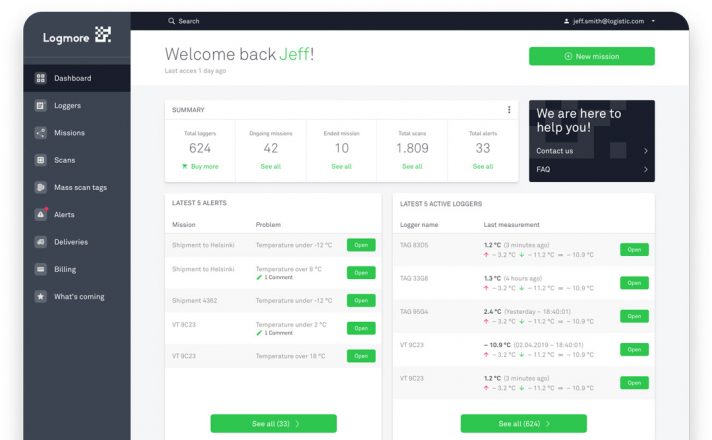Click the Logmore QR logo icon
The height and width of the screenshot is (440, 712).
103,35
